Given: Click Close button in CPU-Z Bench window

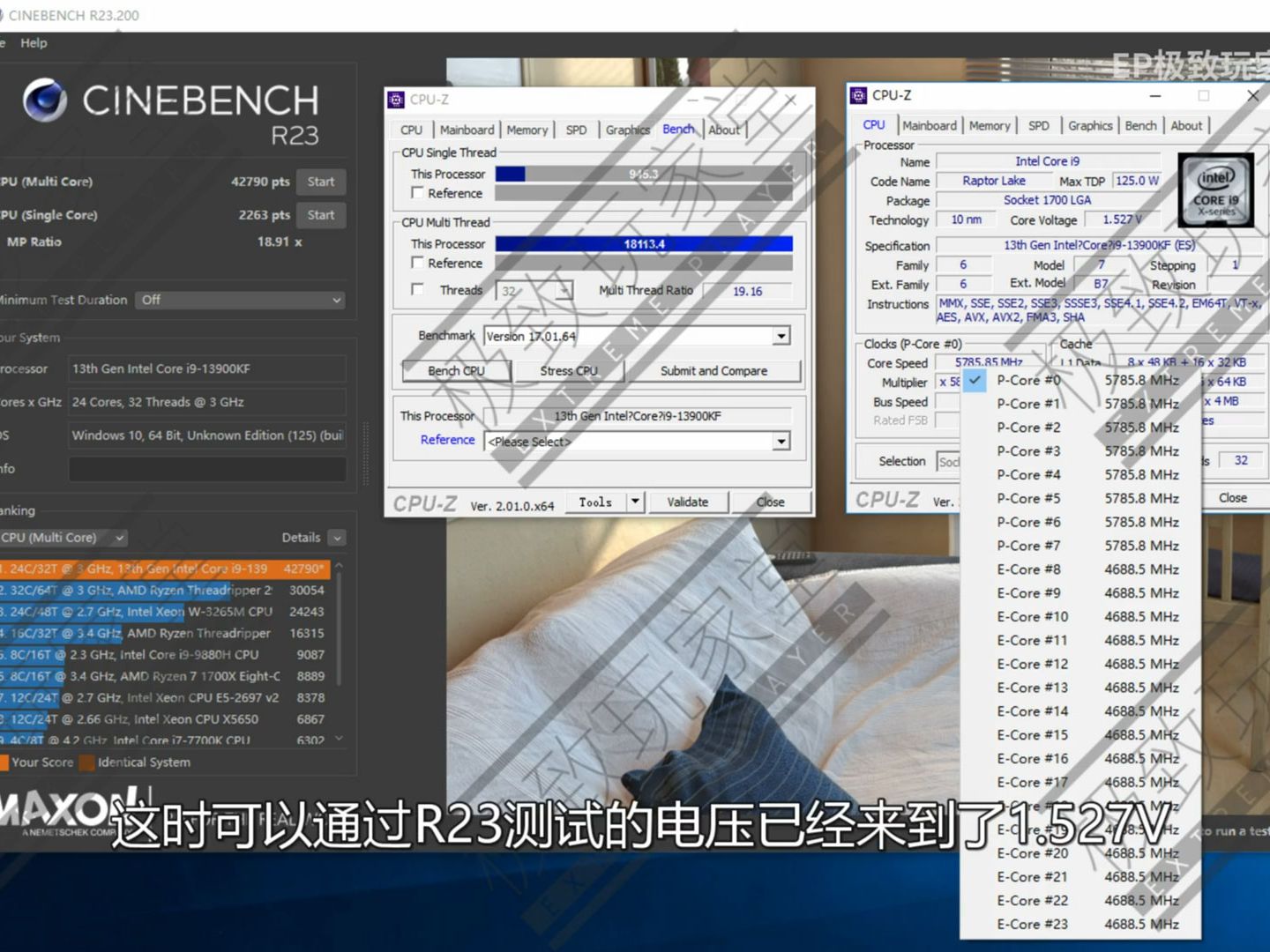Looking at the screenshot, I should pyautogui.click(x=770, y=502).
